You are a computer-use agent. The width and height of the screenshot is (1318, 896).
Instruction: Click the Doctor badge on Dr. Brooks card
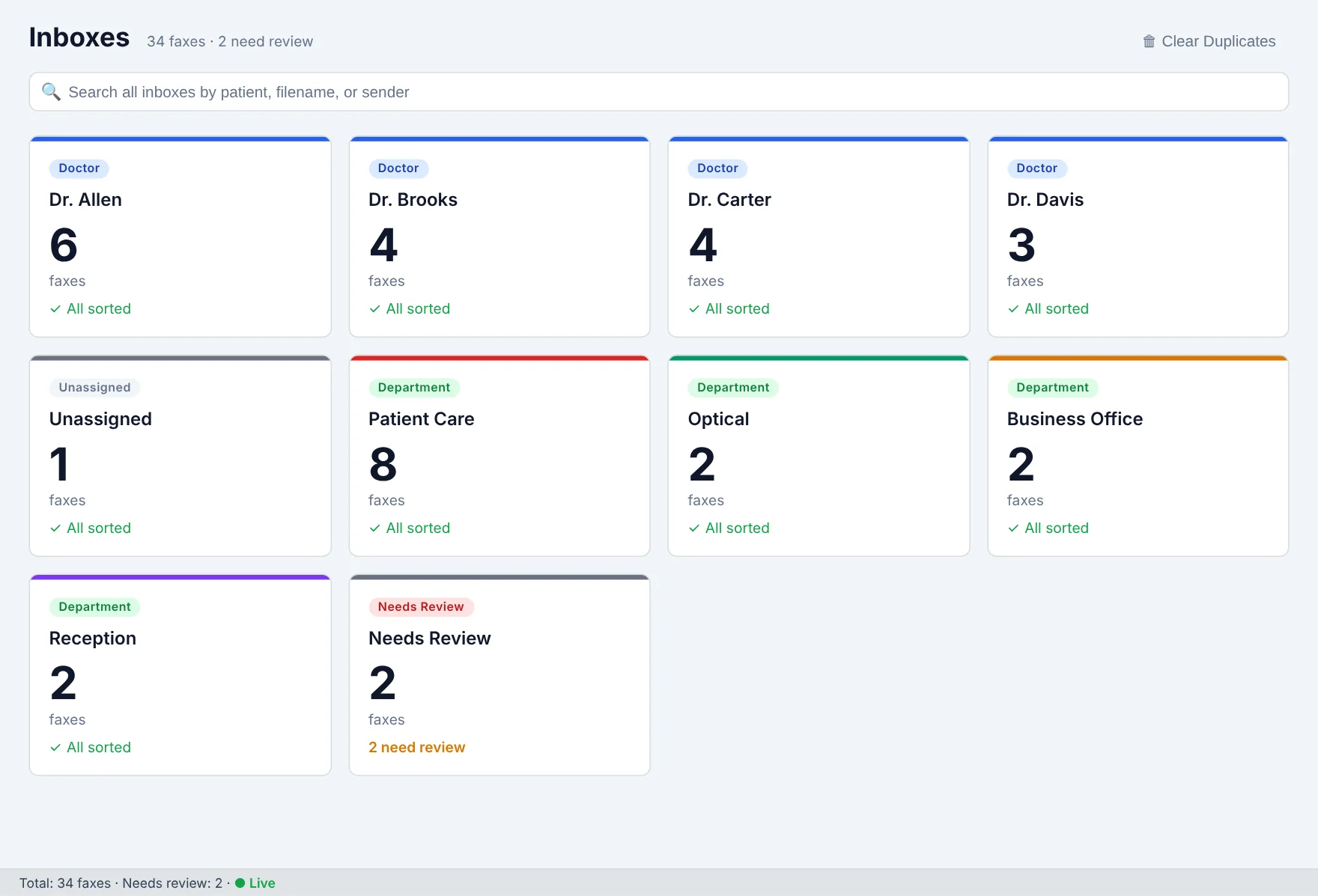[398, 168]
